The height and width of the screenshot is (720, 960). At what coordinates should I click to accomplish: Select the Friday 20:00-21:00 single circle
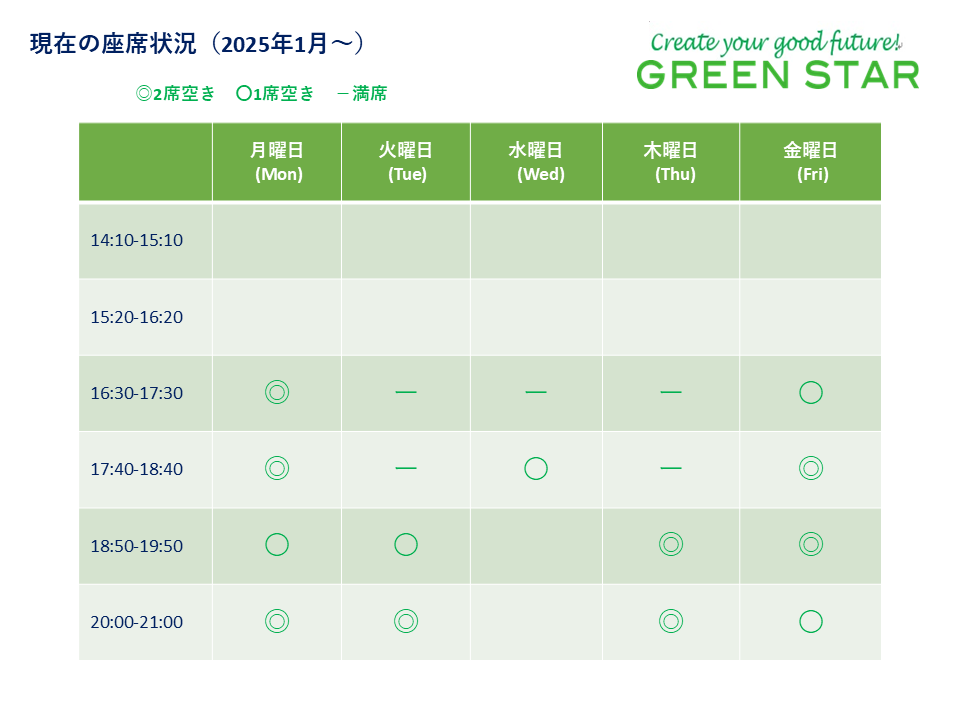(811, 621)
